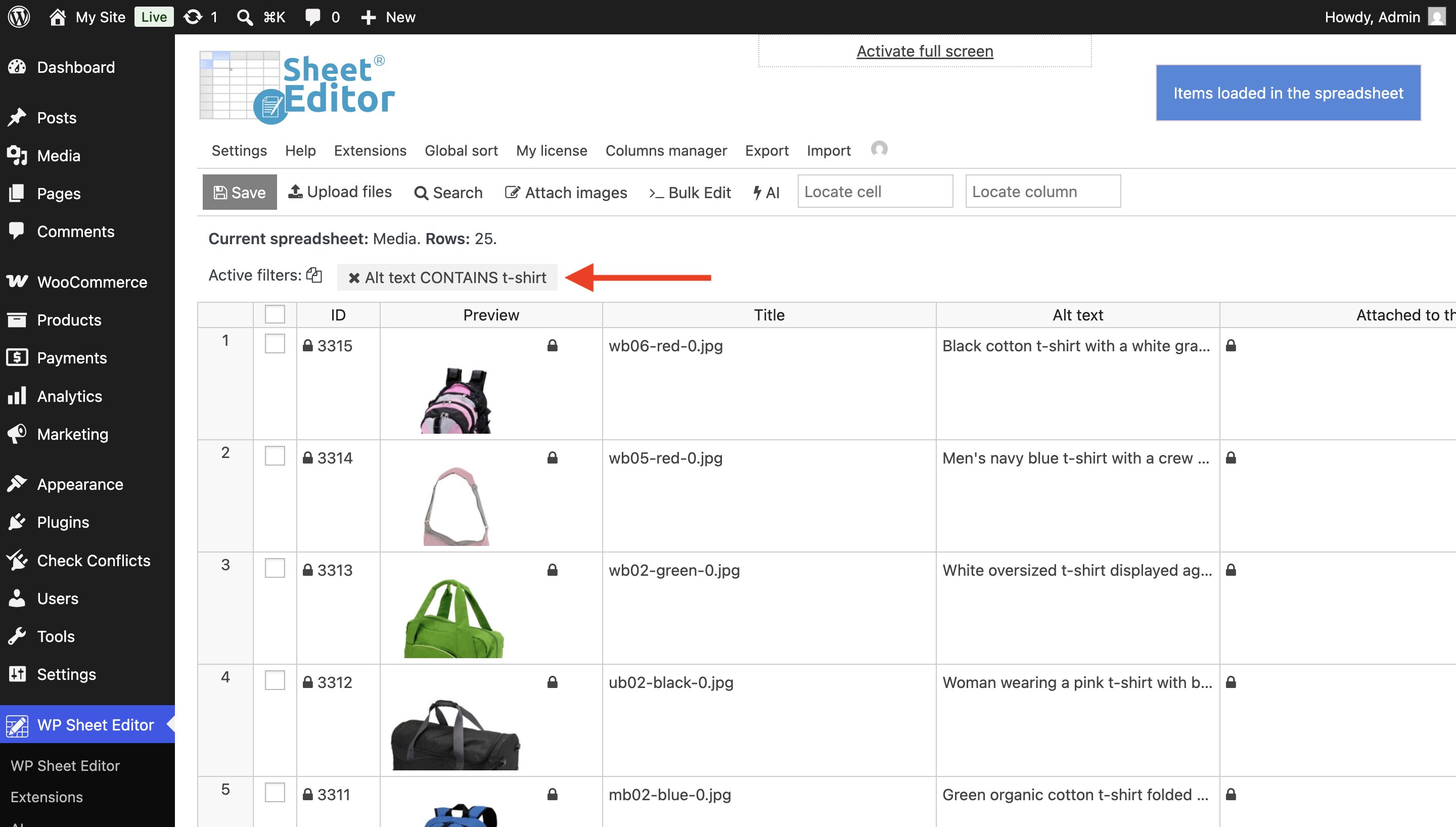Click the Sheet Editor logo
Screen dimensions: 1456x827
click(297, 87)
